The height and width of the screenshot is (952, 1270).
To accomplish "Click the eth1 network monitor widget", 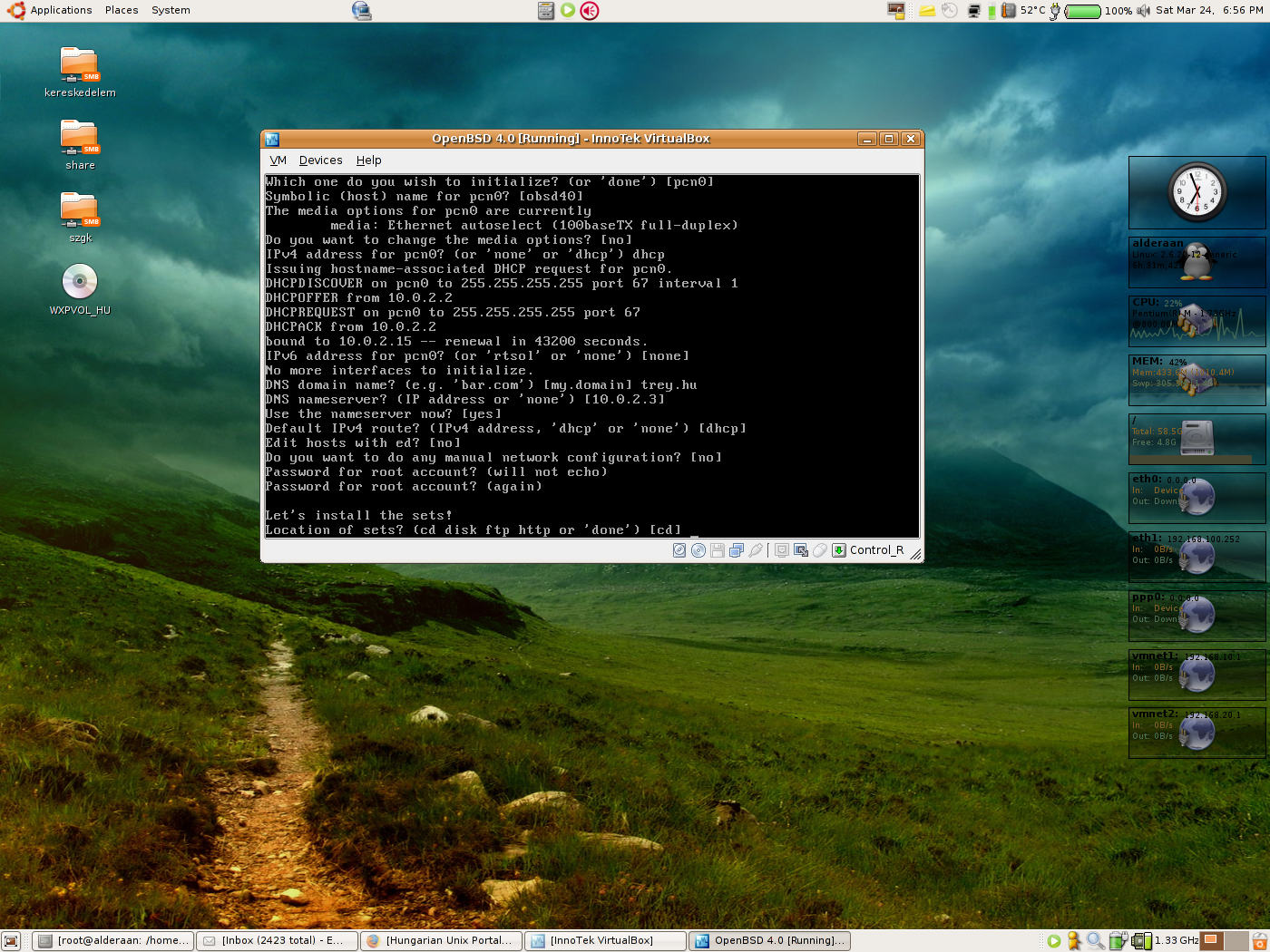I will pyautogui.click(x=1197, y=557).
